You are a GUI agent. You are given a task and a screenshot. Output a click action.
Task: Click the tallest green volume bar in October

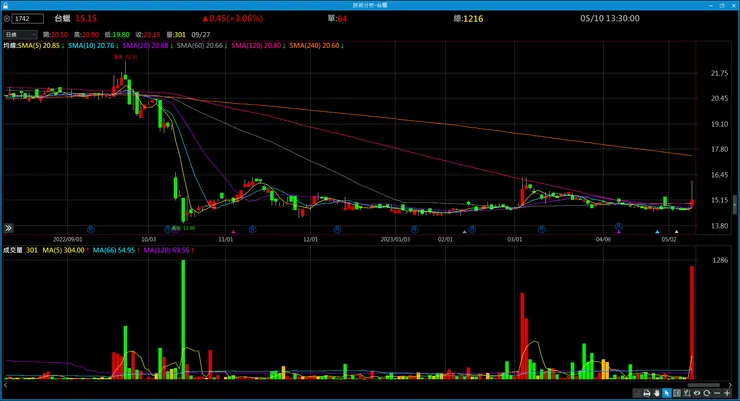click(x=184, y=319)
